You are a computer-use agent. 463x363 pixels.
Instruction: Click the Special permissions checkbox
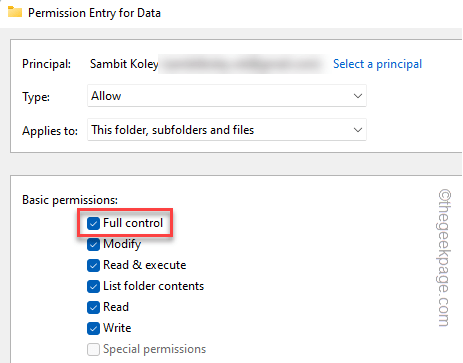pos(93,349)
